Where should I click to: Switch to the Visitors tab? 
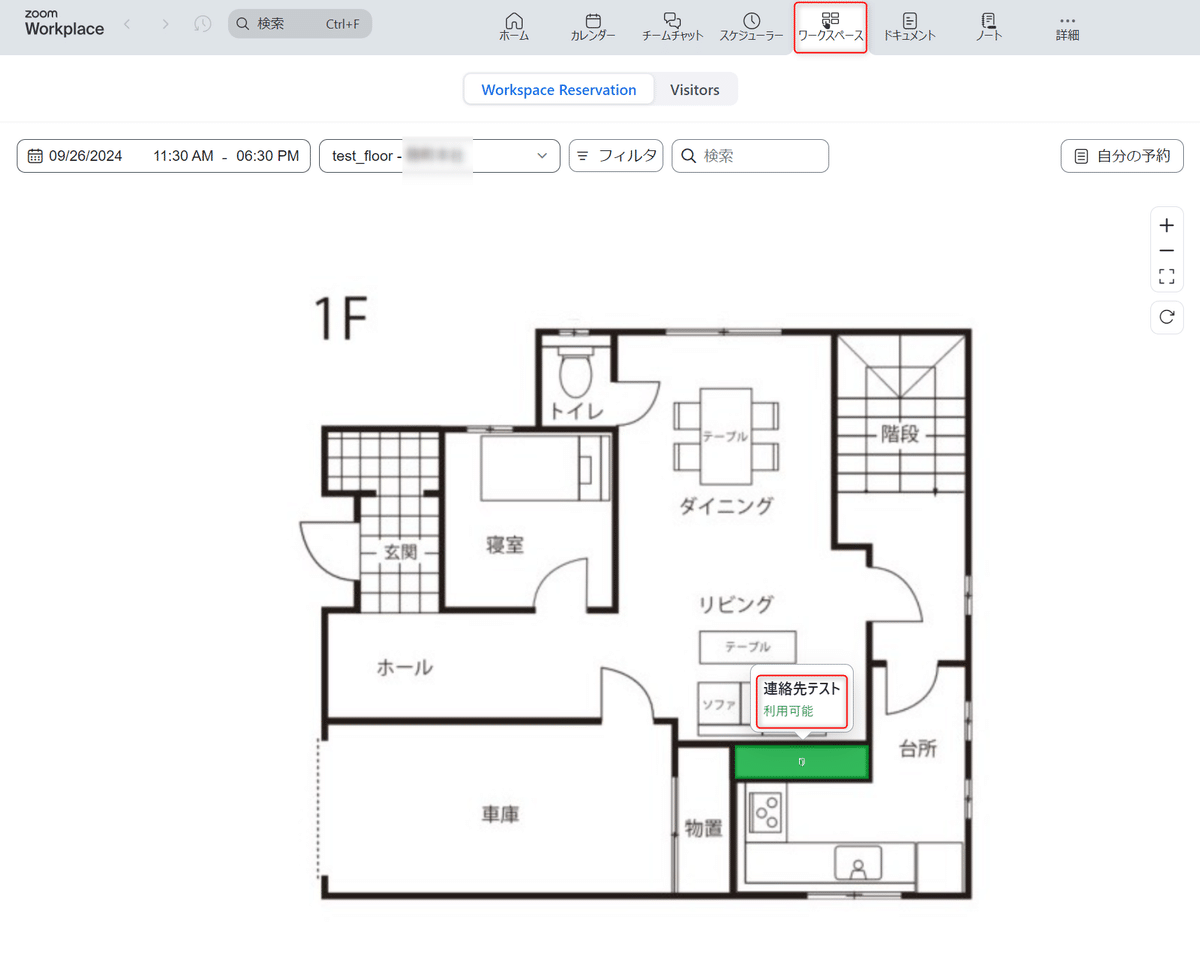tap(695, 90)
